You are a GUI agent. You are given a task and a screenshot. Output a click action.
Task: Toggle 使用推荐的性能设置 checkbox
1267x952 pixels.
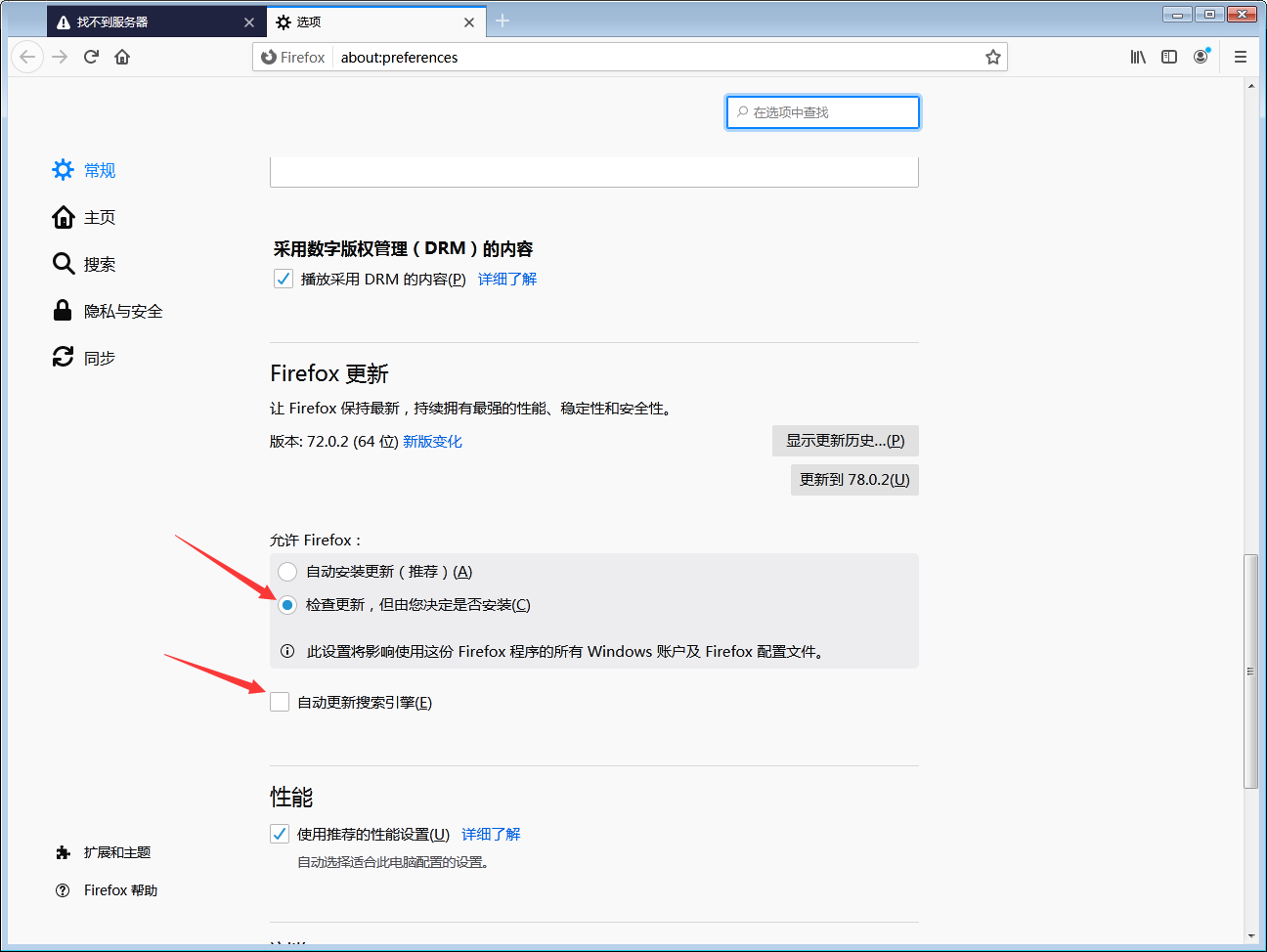point(280,834)
